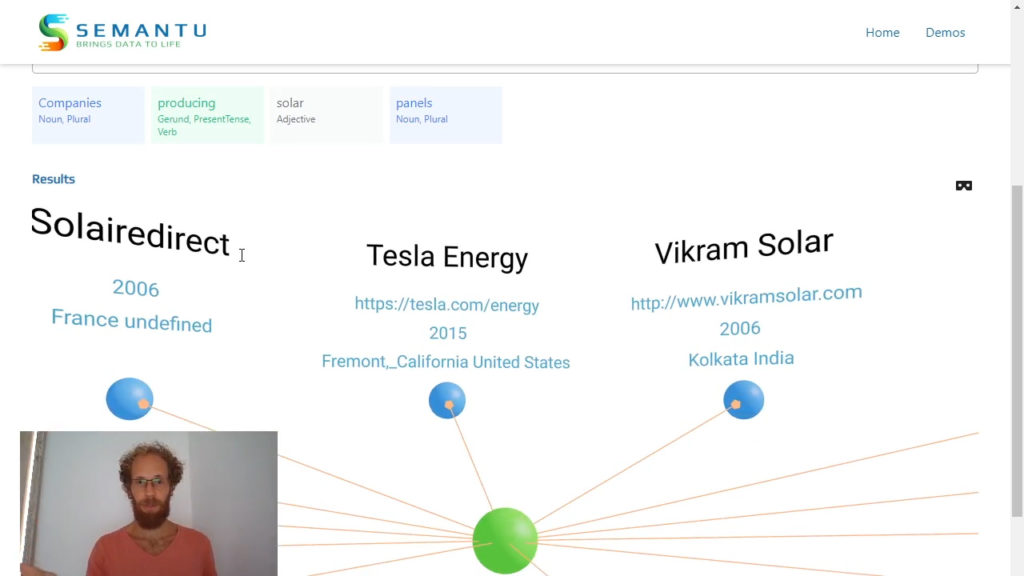Screen dimensions: 1024x576
Task: Click the search query input field
Action: coord(505,68)
